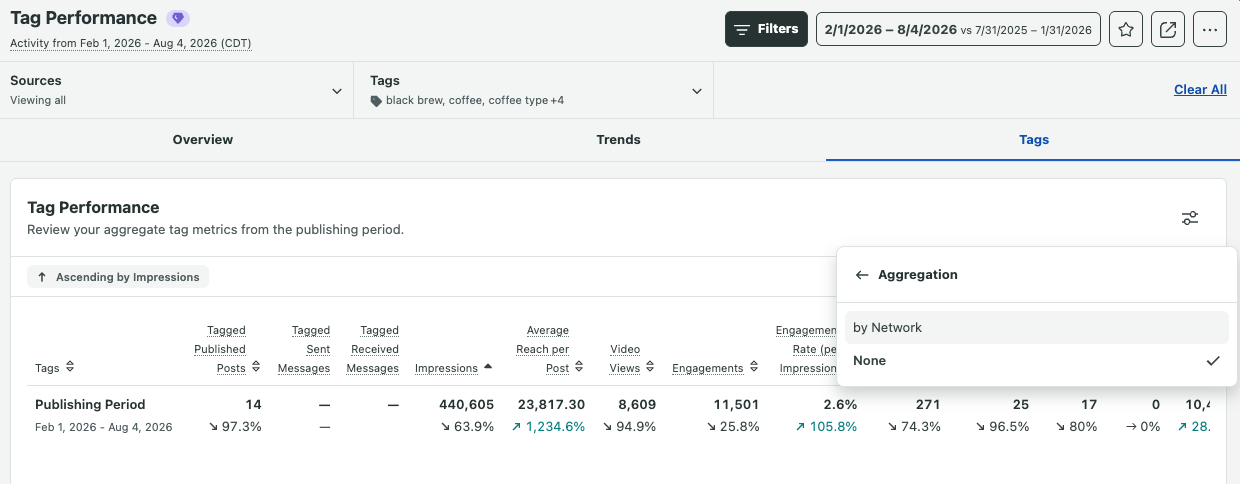Mark report as favorite with star icon
The width and height of the screenshot is (1240, 484).
(x=1126, y=29)
